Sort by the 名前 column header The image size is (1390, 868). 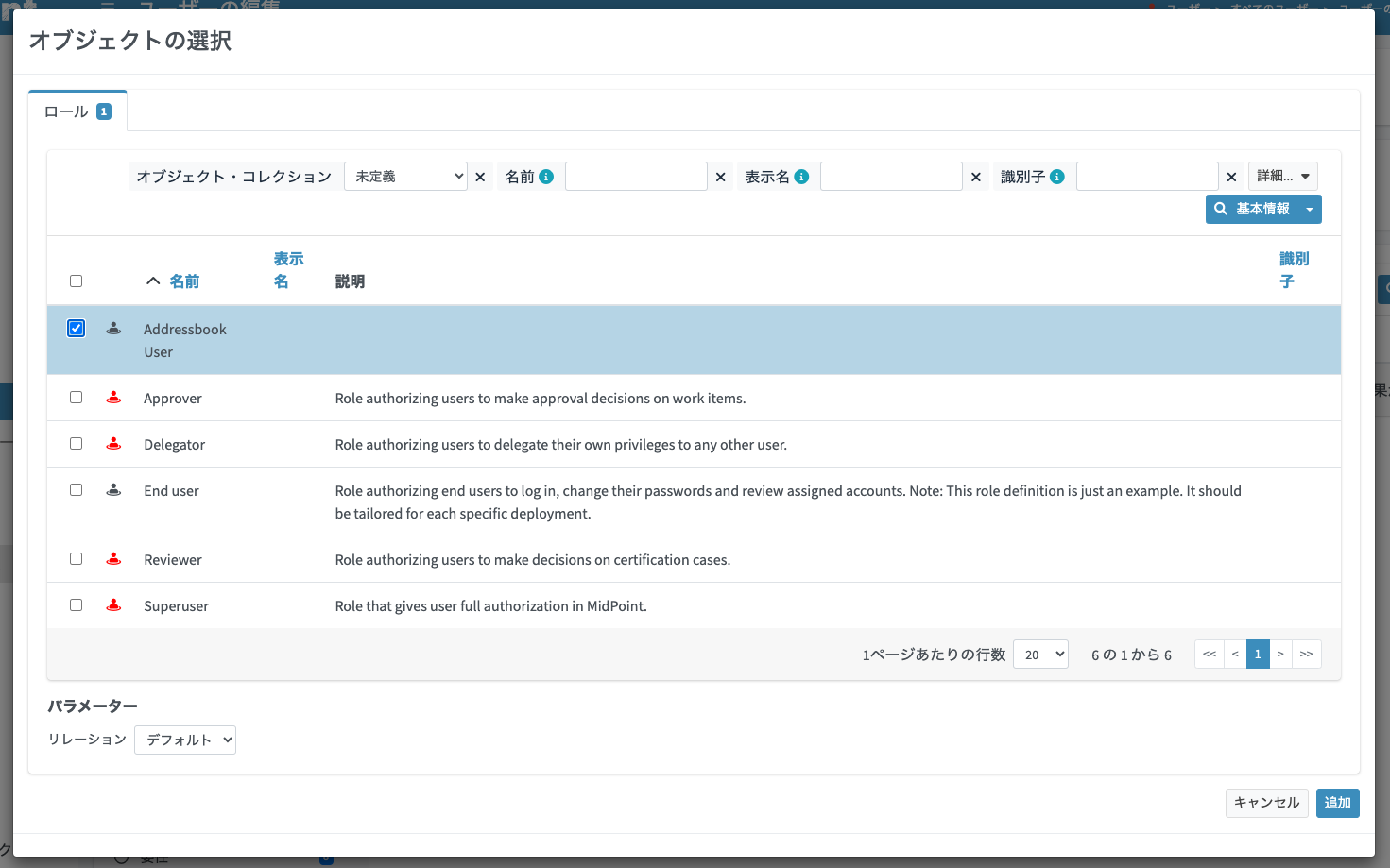pyautogui.click(x=184, y=281)
